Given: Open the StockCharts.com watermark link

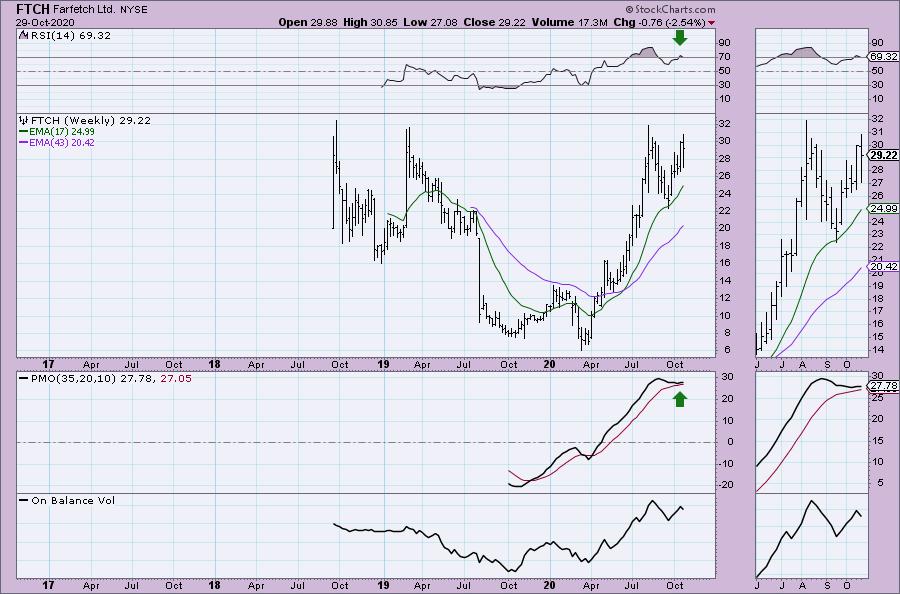Looking at the screenshot, I should [670, 9].
